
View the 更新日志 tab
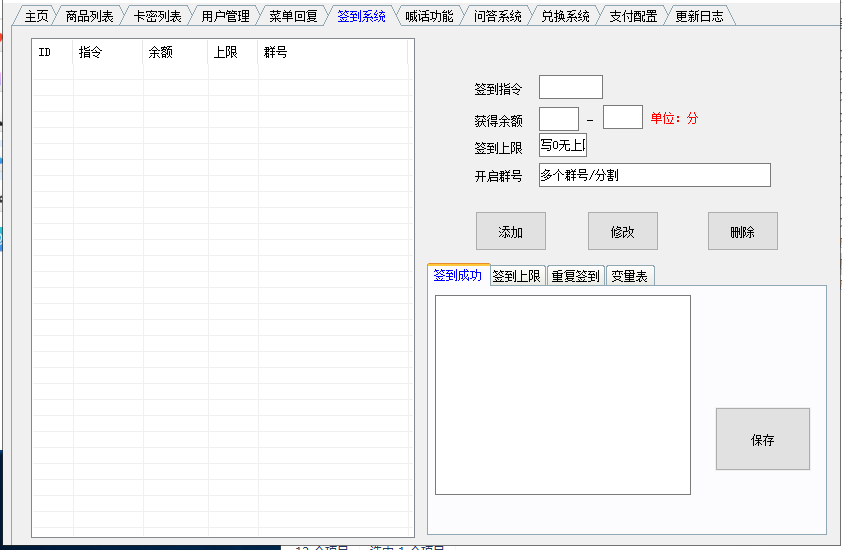click(x=699, y=16)
